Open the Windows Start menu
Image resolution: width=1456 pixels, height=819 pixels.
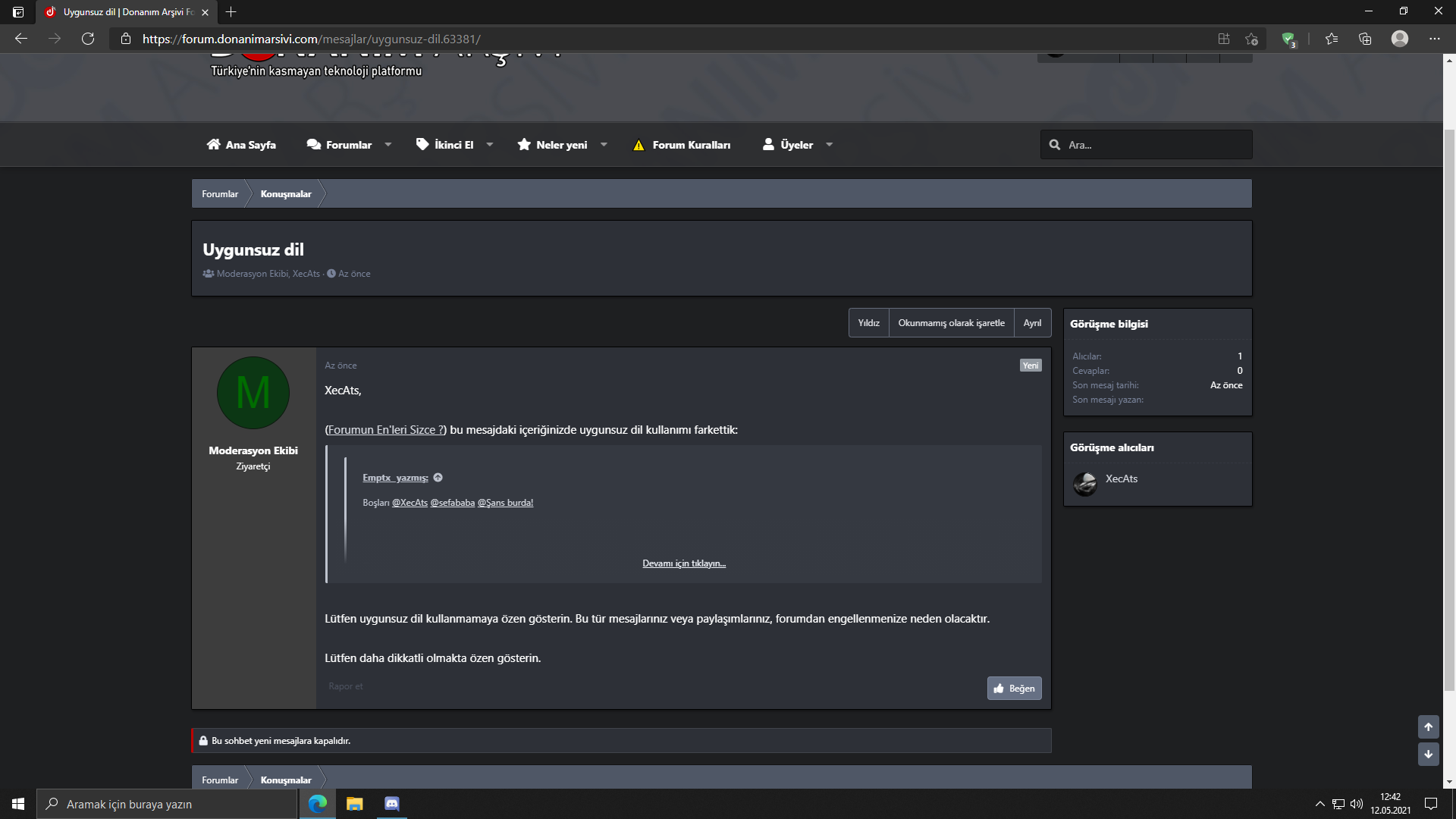click(x=18, y=804)
